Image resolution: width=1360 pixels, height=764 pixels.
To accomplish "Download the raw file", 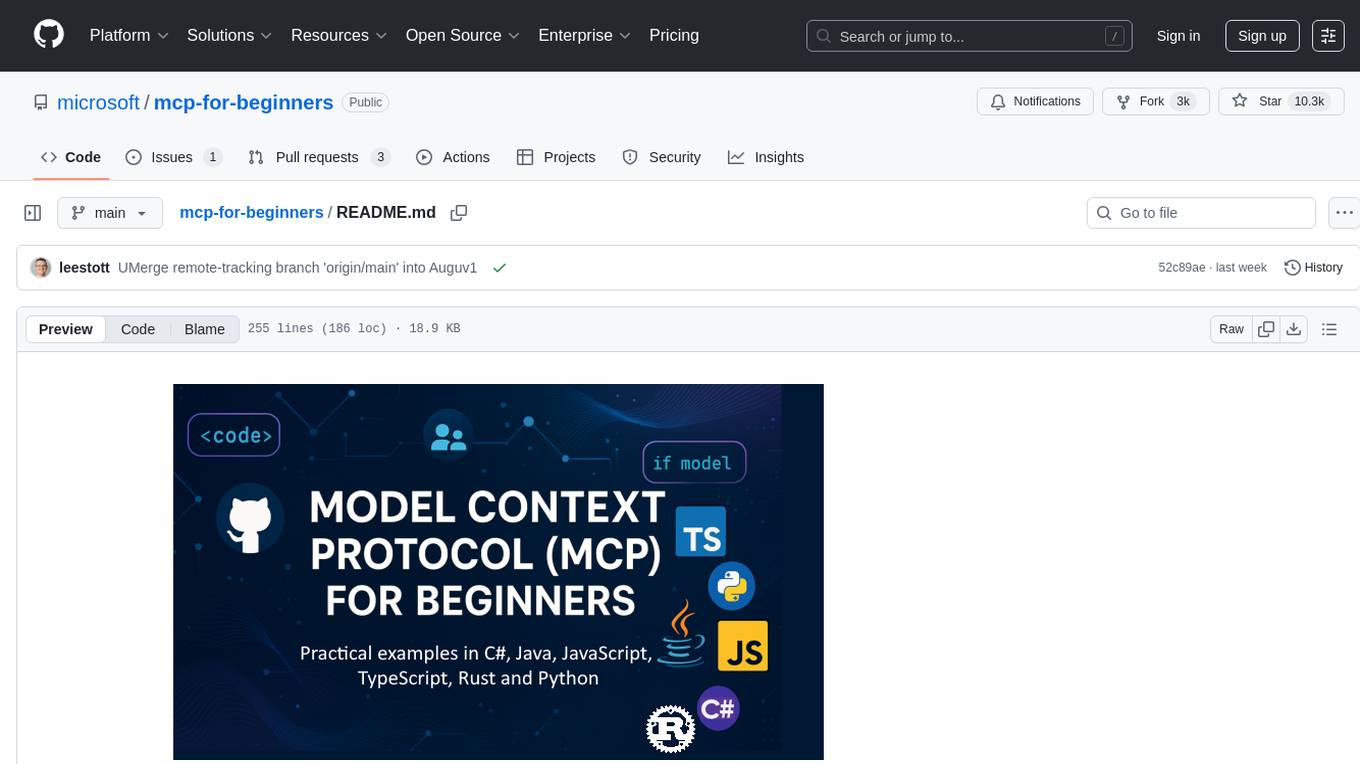I will (1294, 329).
